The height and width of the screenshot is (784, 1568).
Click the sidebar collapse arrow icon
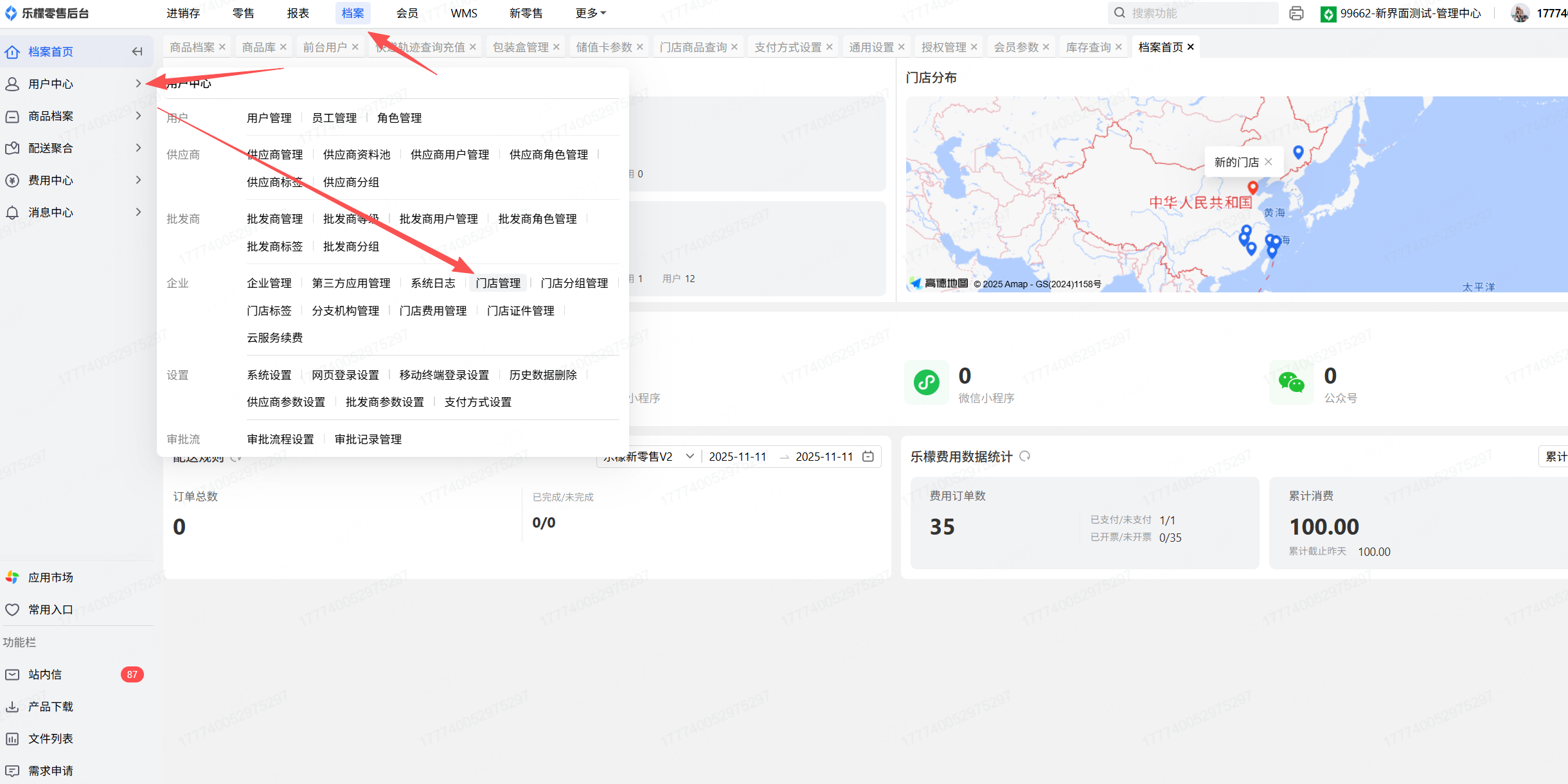pos(137,51)
